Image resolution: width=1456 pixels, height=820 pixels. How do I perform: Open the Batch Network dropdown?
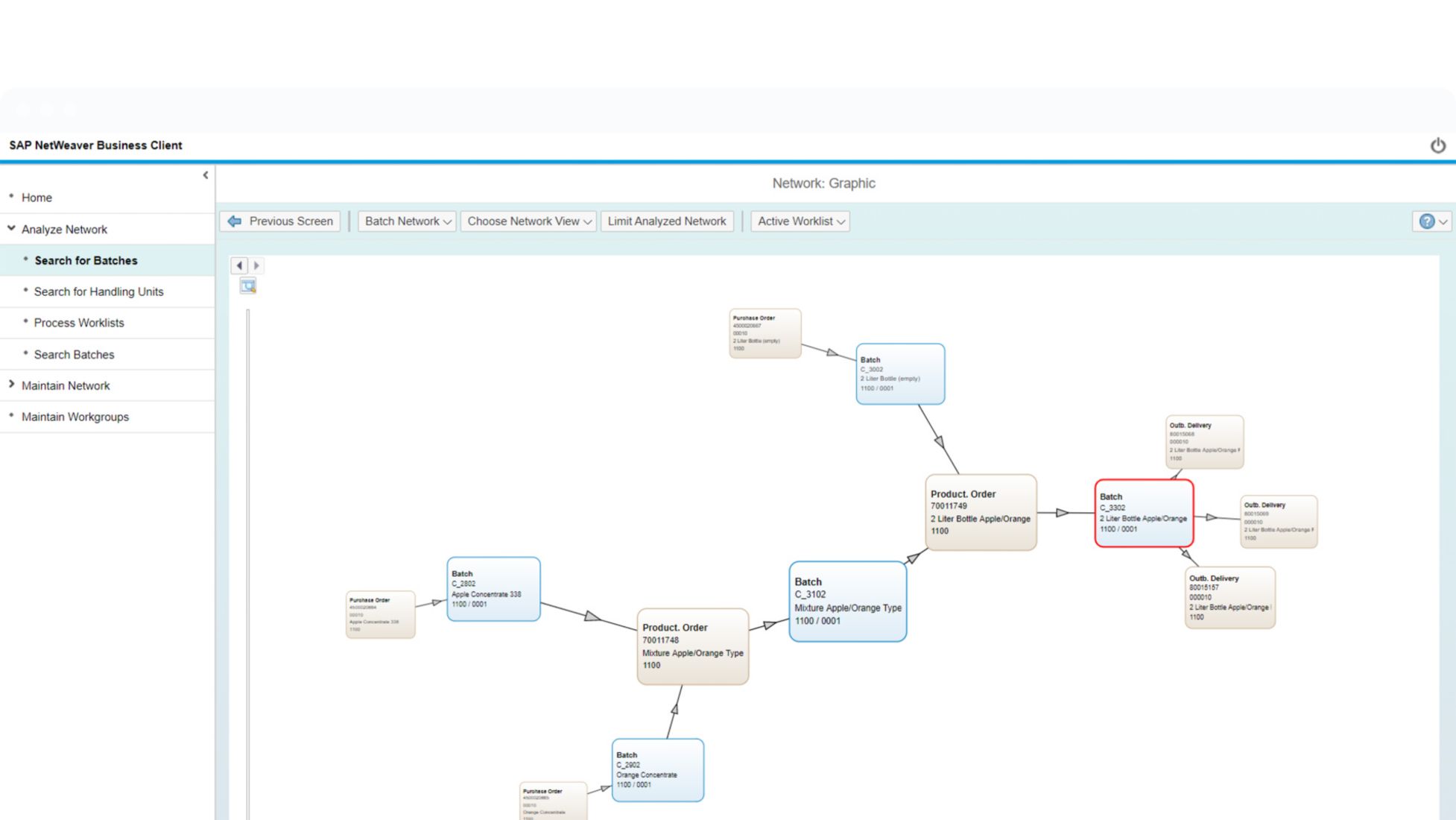407,221
